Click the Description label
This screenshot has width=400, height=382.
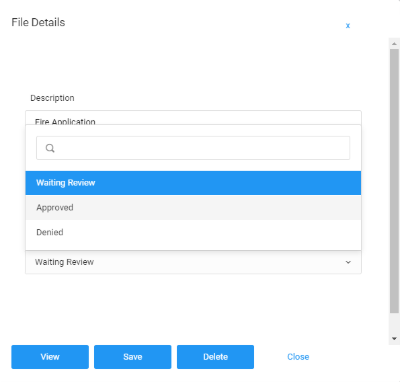[x=52, y=98]
